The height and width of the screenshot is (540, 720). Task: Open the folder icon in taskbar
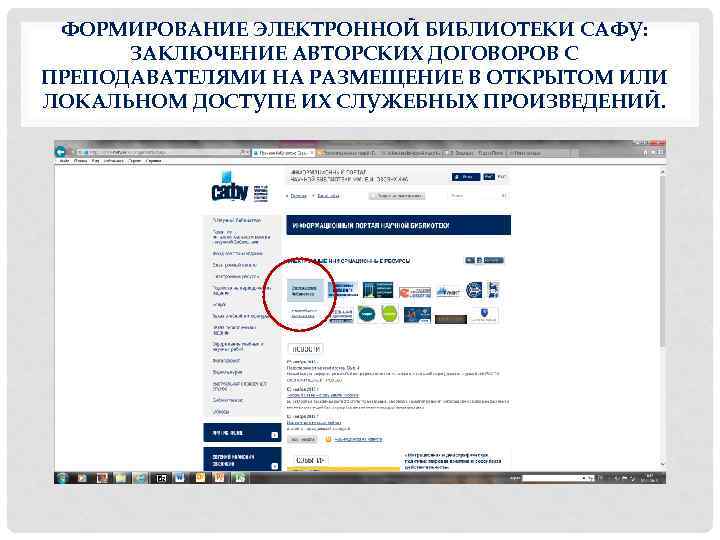(121, 478)
